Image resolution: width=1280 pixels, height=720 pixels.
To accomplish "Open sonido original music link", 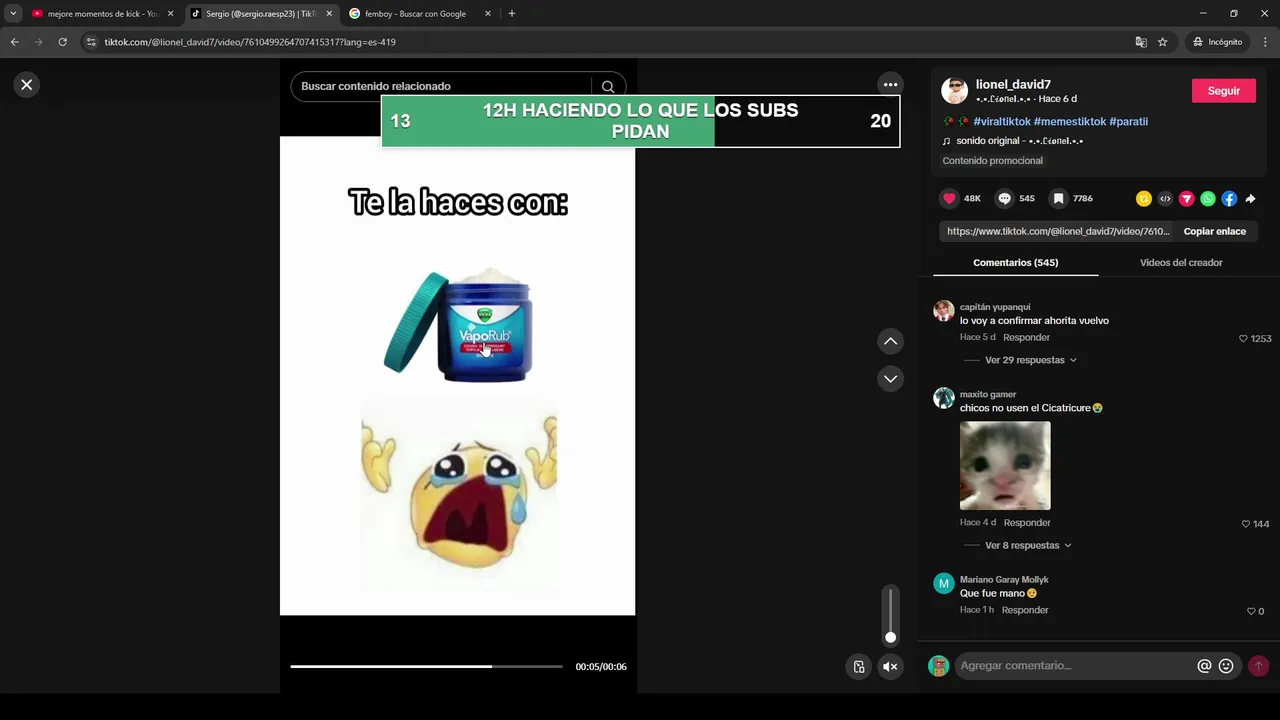I will tap(1019, 141).
